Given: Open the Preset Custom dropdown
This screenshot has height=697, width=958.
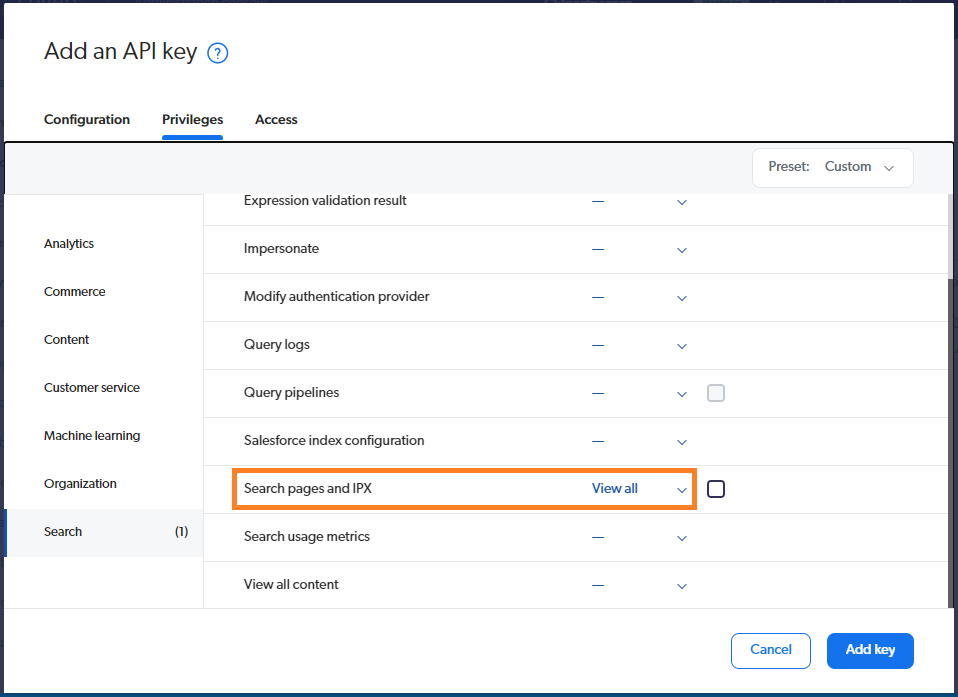Looking at the screenshot, I should 833,167.
